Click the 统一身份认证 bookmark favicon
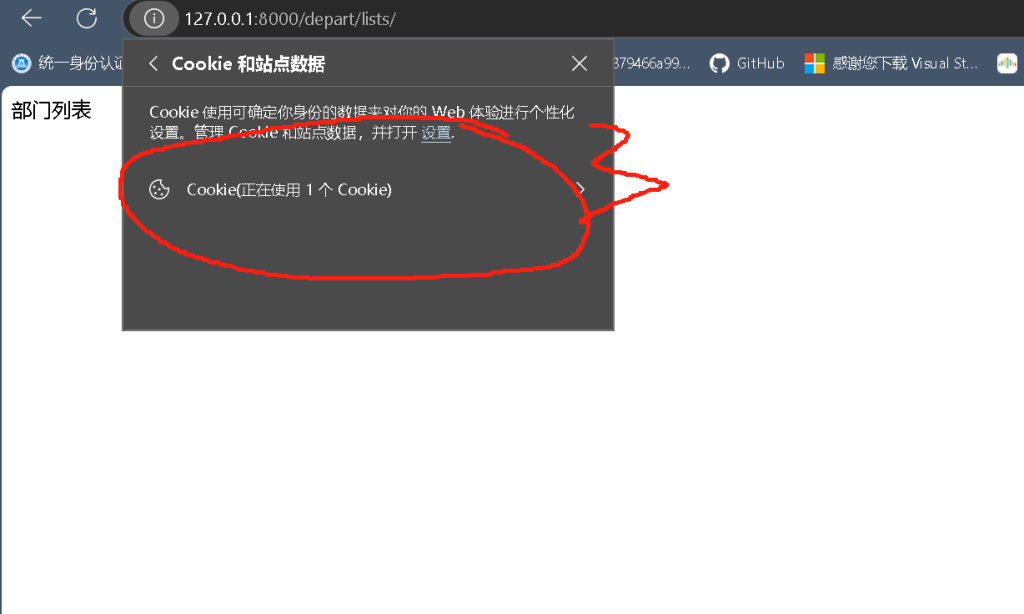The height and width of the screenshot is (614, 1024). (21, 63)
